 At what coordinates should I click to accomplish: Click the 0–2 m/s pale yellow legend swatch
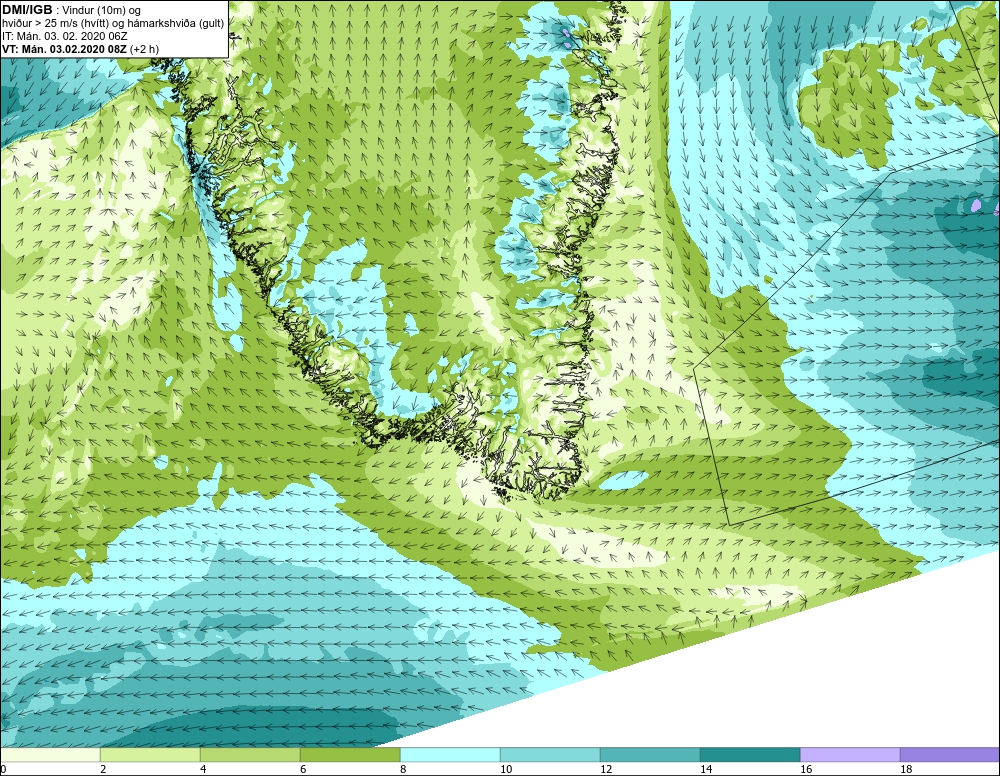click(x=50, y=755)
